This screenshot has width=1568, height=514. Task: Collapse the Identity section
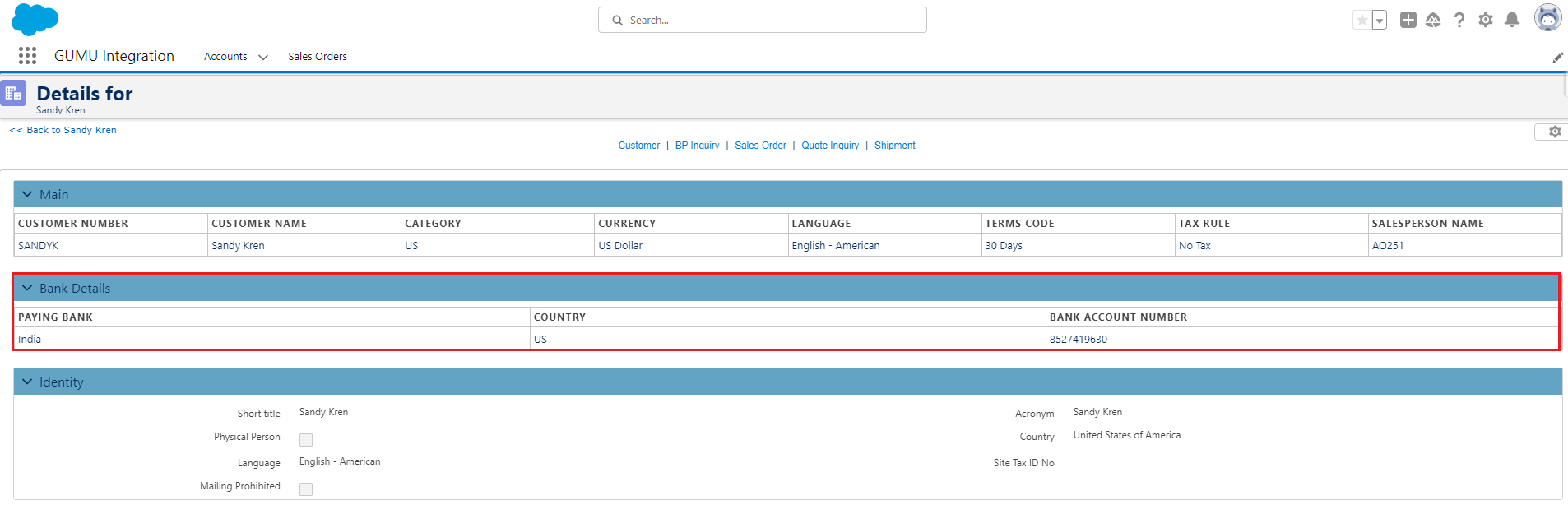point(27,382)
